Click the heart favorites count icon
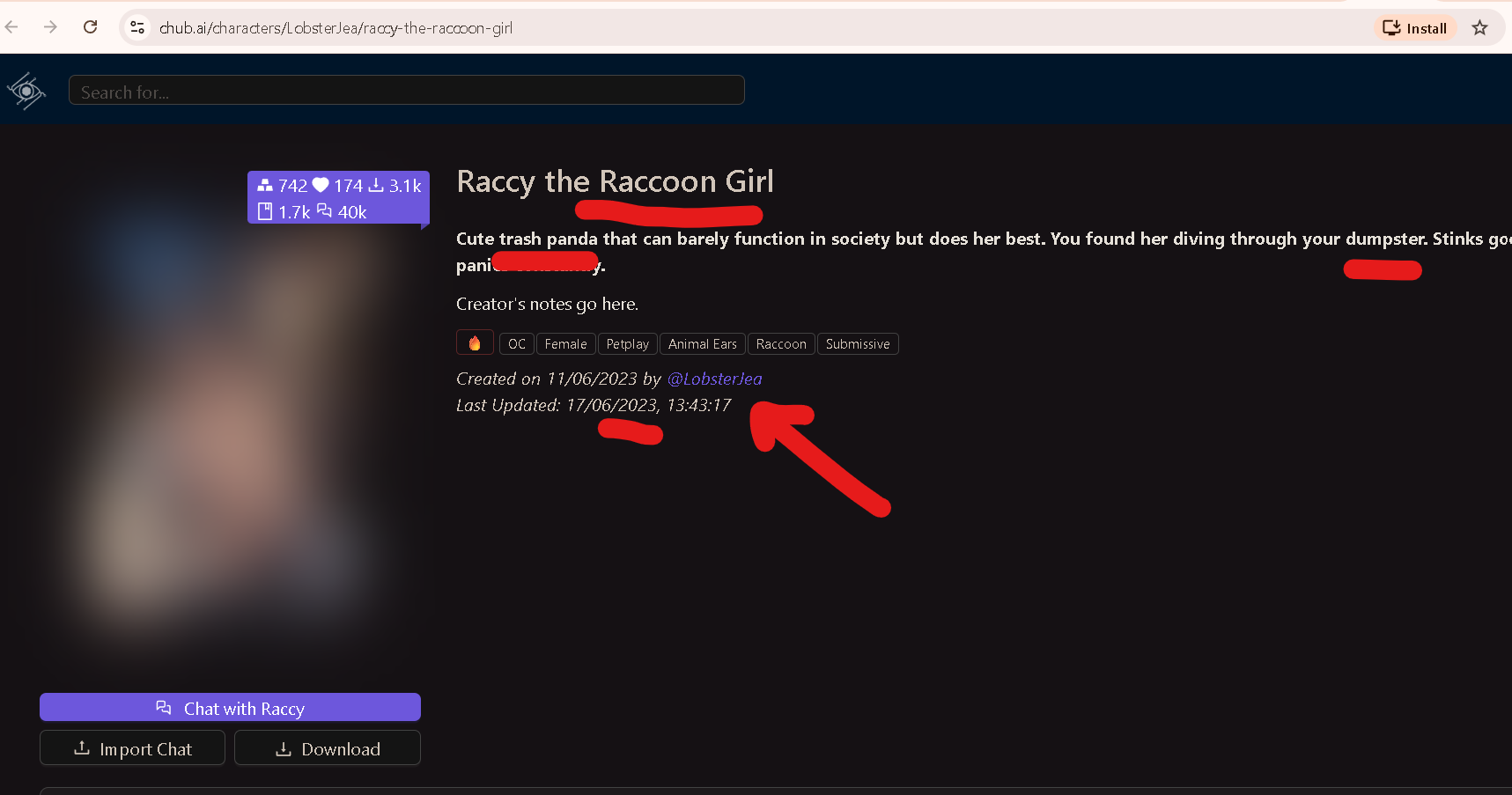The image size is (1512, 795). pos(321,185)
